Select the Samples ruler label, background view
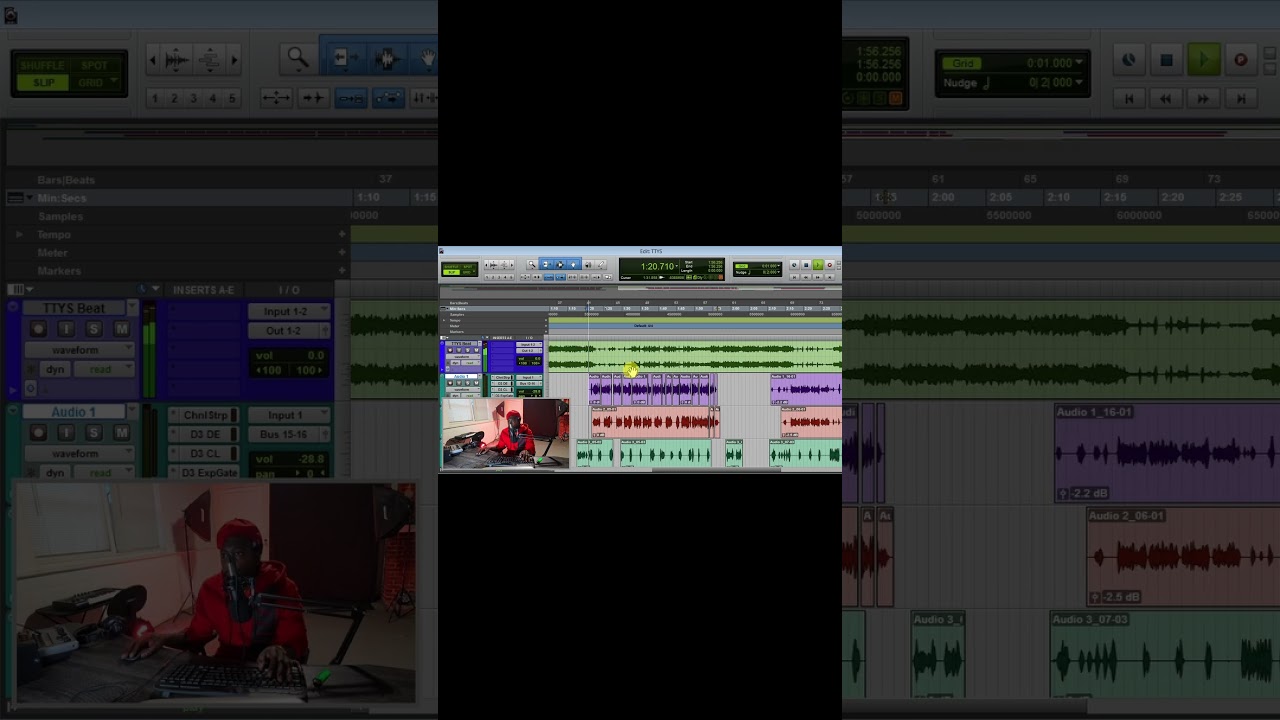 point(61,216)
